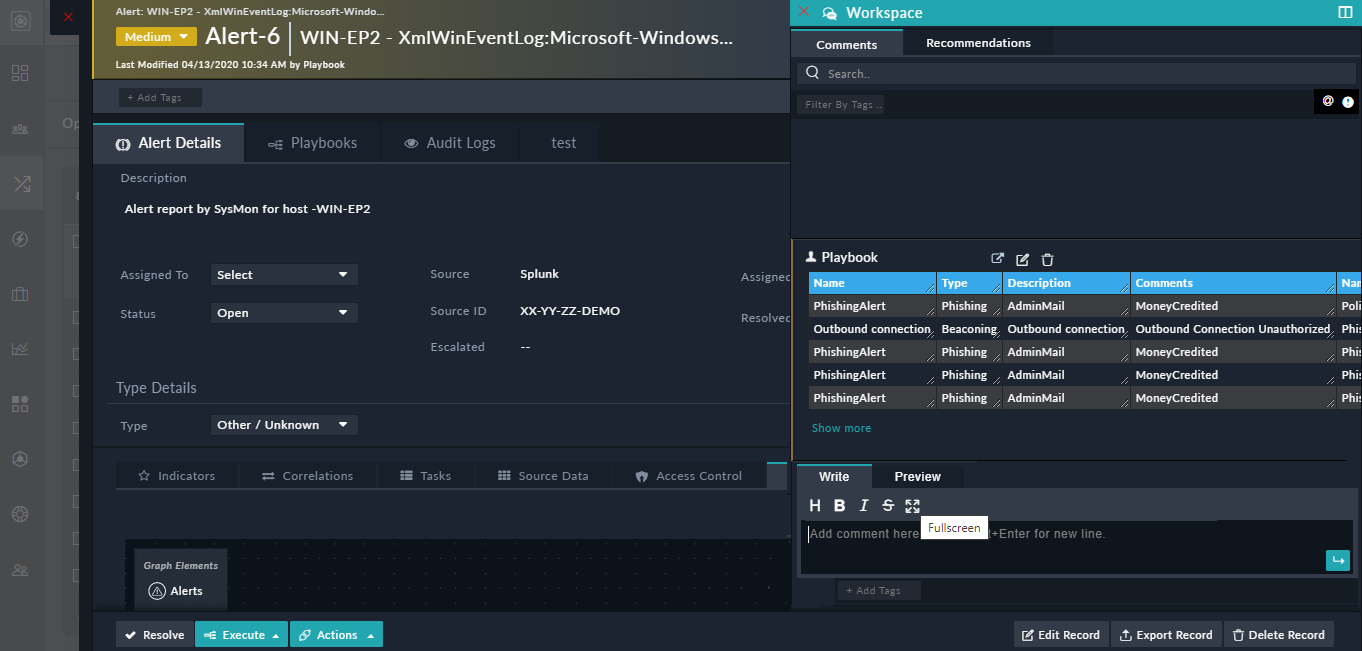Insert a heading in the comment editor
Screen dimensions: 1362x651
[815, 505]
